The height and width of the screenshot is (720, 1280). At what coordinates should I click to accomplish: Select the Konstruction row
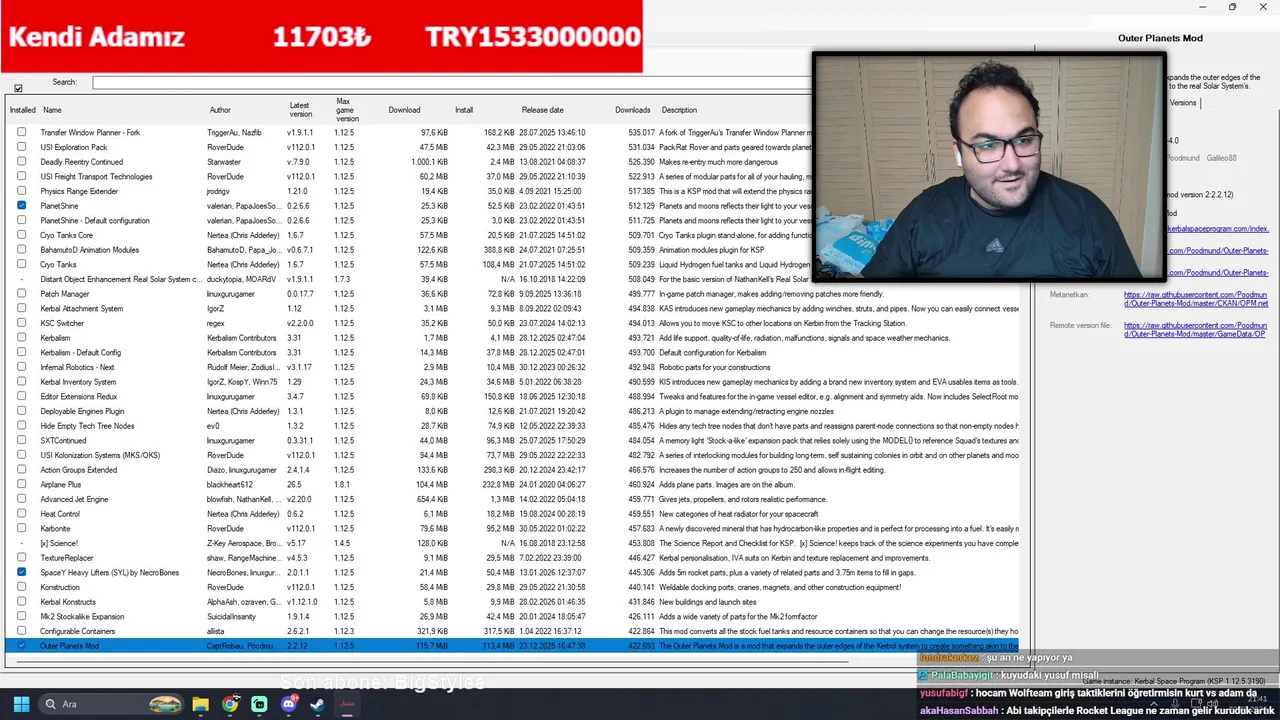click(x=514, y=587)
